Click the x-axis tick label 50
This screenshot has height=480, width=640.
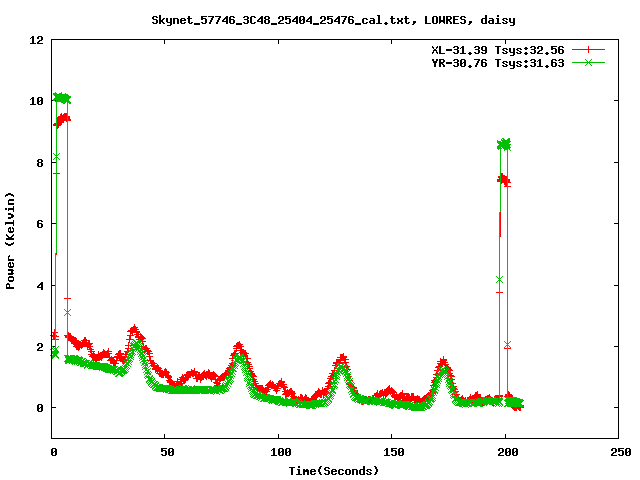coord(167,452)
